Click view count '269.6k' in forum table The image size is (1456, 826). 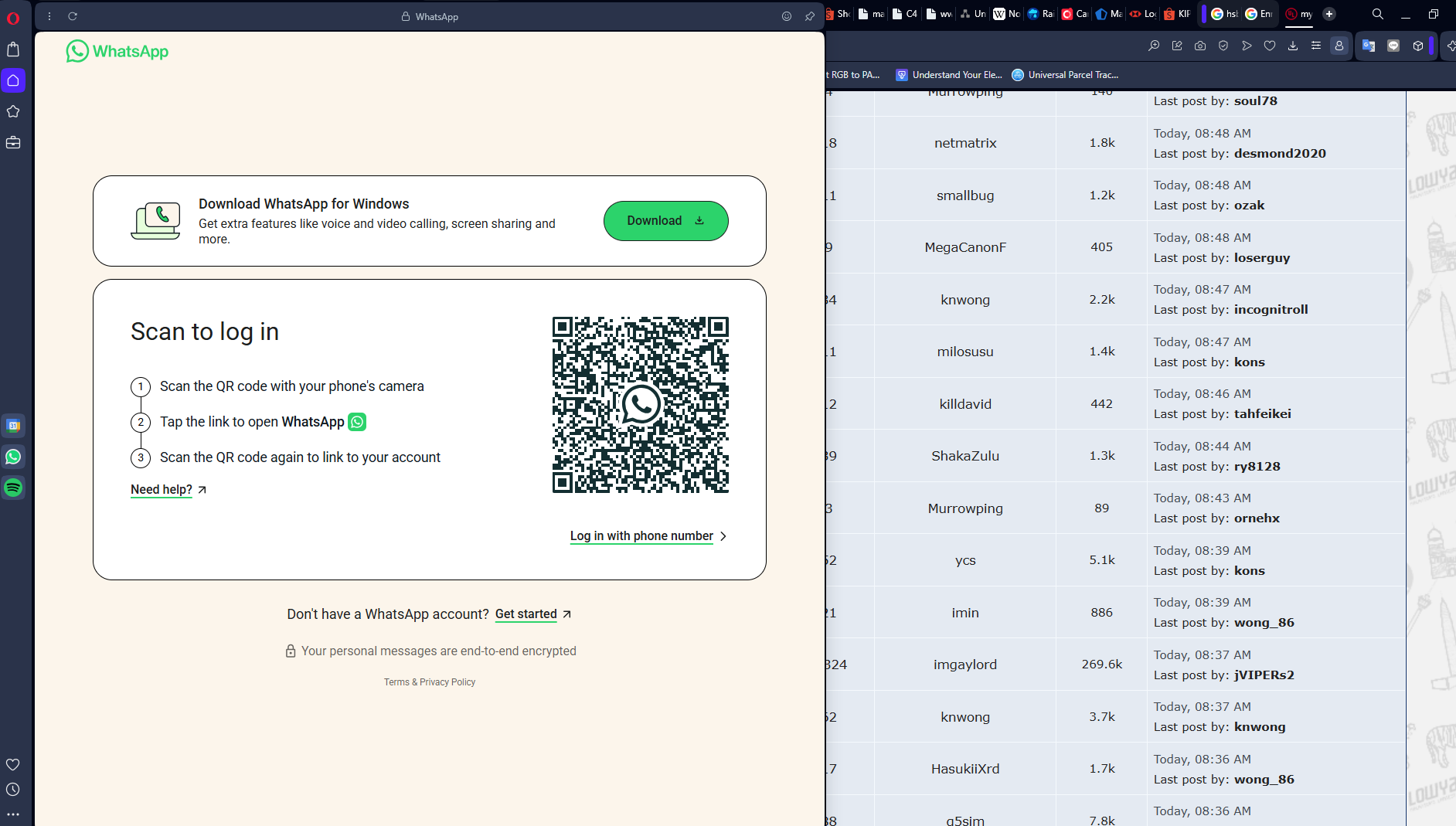(x=1102, y=665)
